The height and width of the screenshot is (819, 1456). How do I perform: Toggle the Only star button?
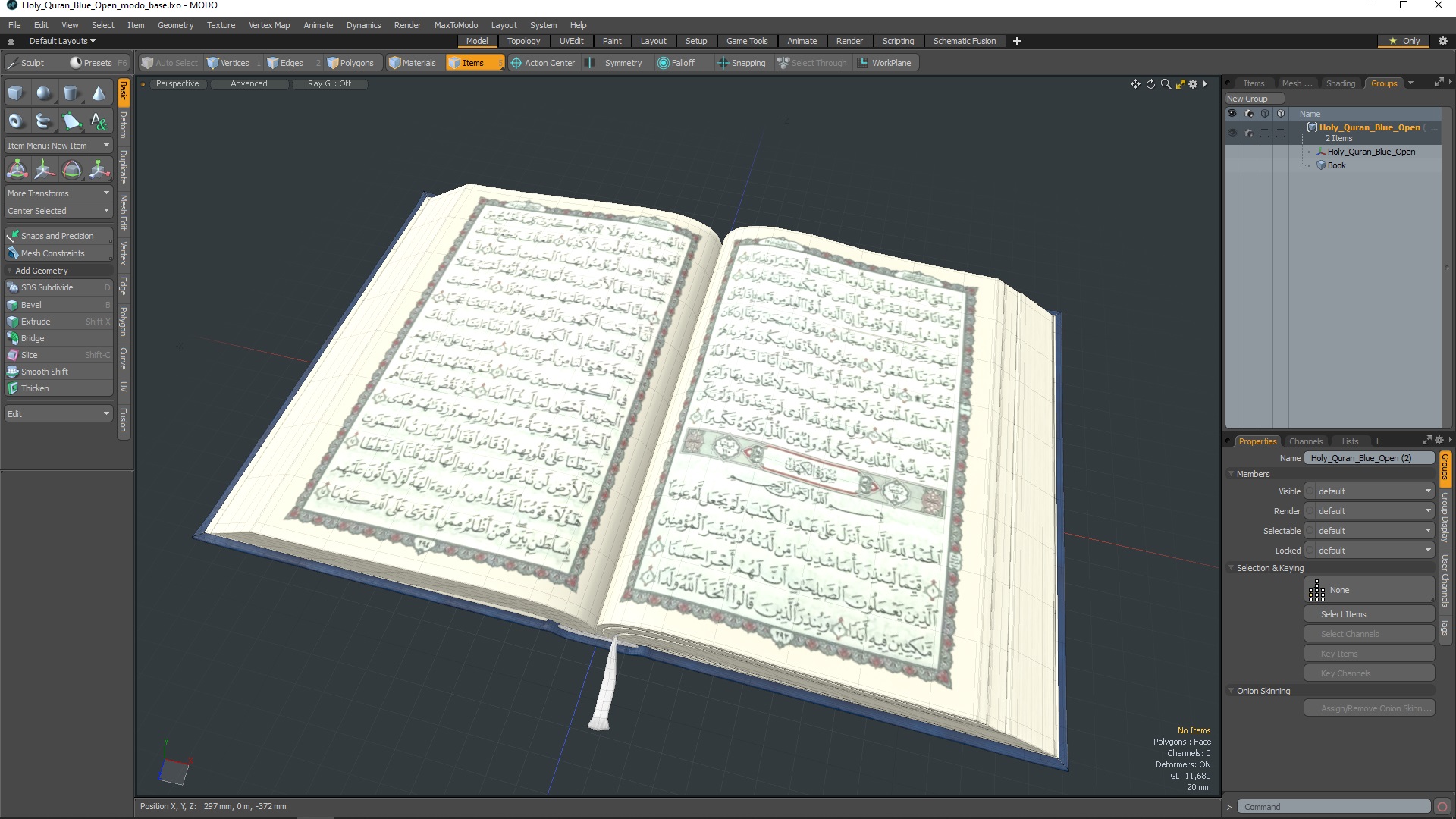(1404, 41)
